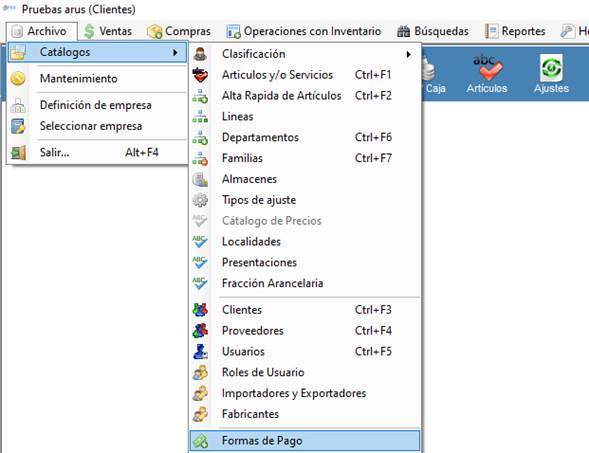Click the Tipos de ajuste gear icon
This screenshot has height=453, width=589.
pos(200,200)
